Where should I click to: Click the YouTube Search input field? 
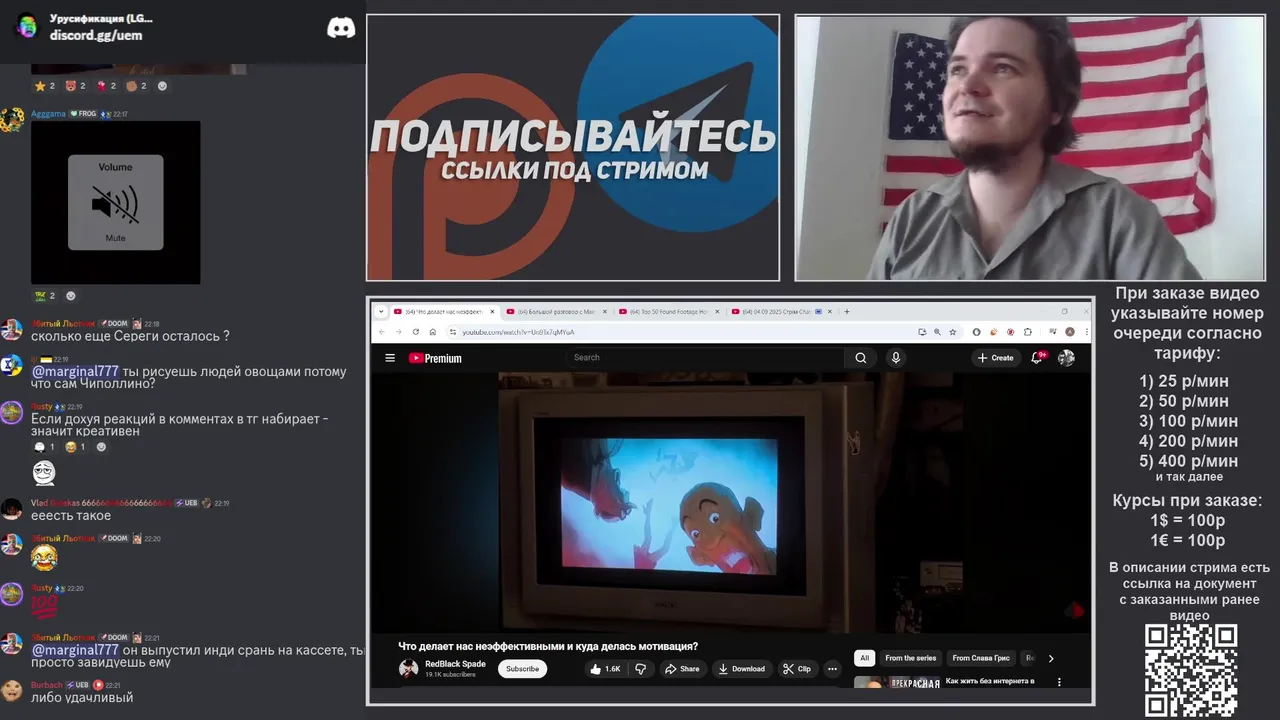[705, 357]
